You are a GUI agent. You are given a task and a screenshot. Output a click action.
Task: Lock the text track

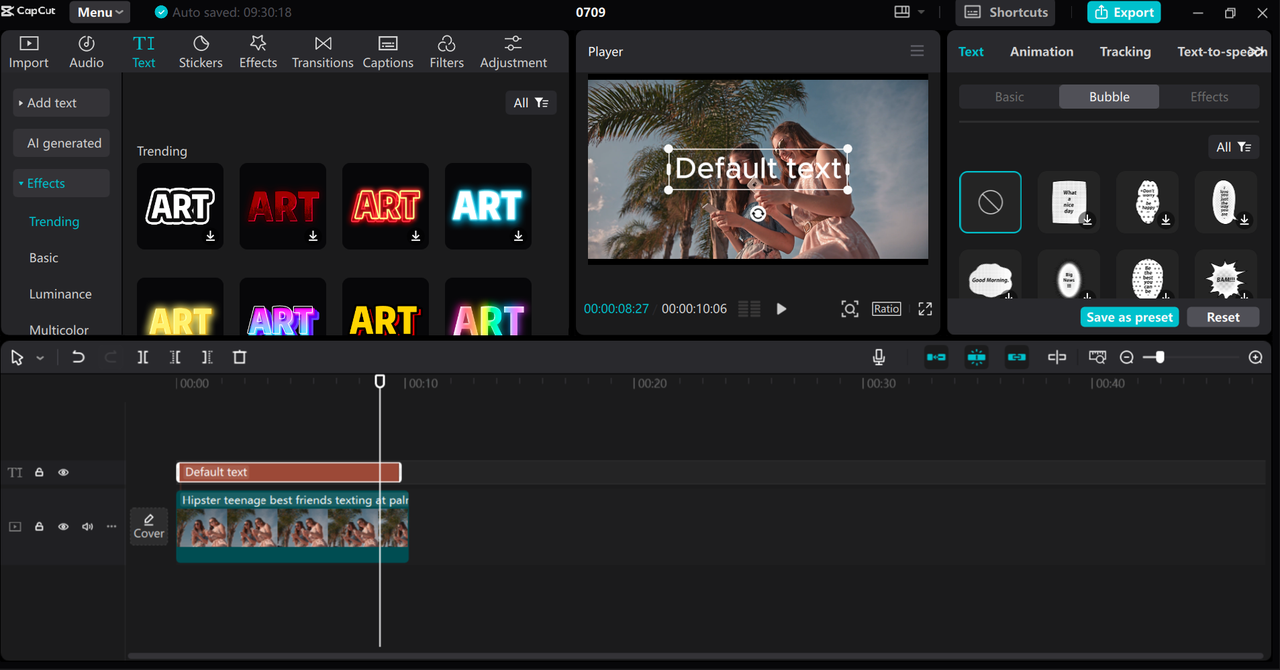point(39,472)
